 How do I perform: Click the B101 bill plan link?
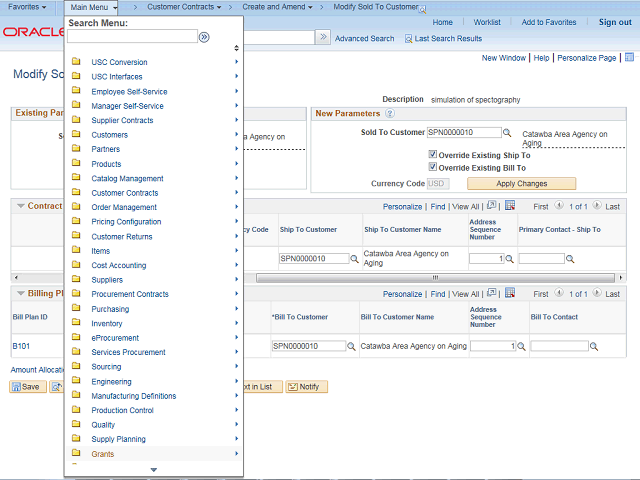point(21,347)
